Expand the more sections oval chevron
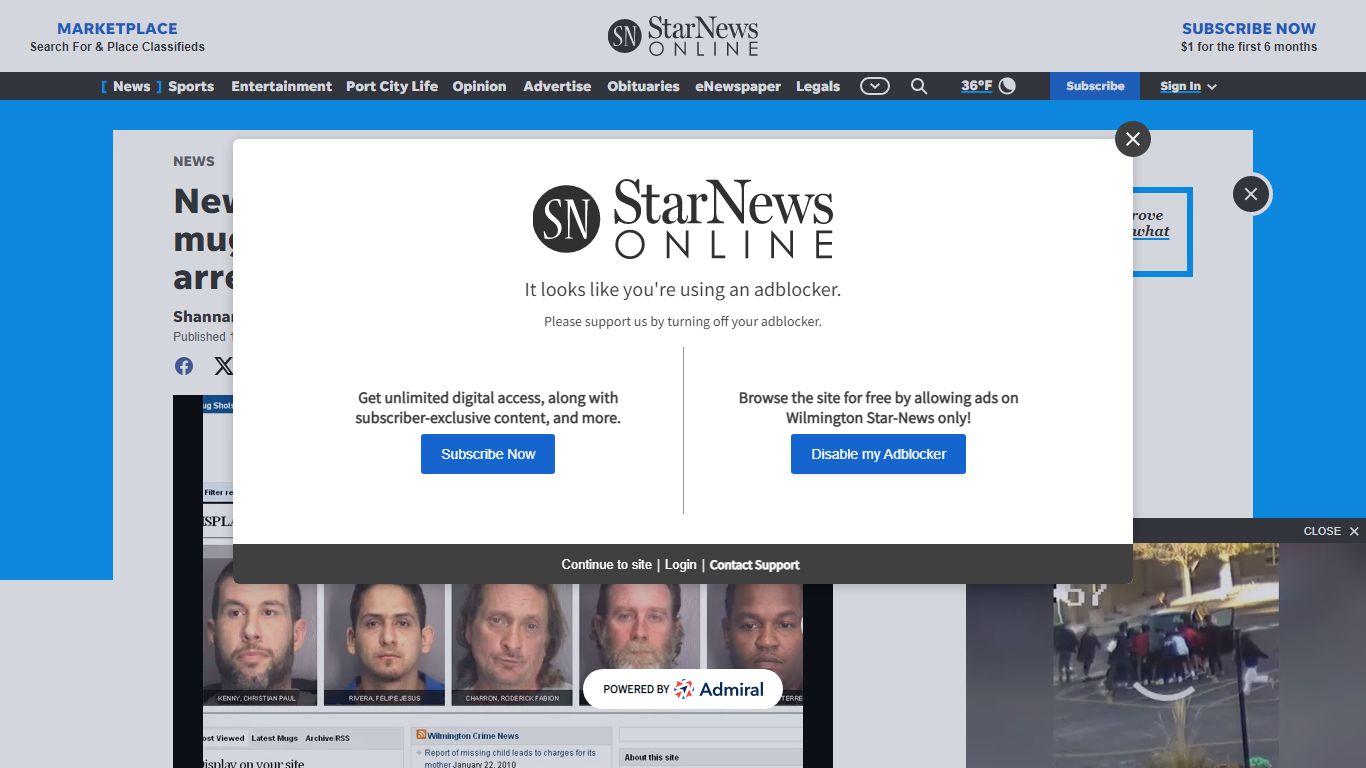Image resolution: width=1366 pixels, height=768 pixels. [875, 86]
